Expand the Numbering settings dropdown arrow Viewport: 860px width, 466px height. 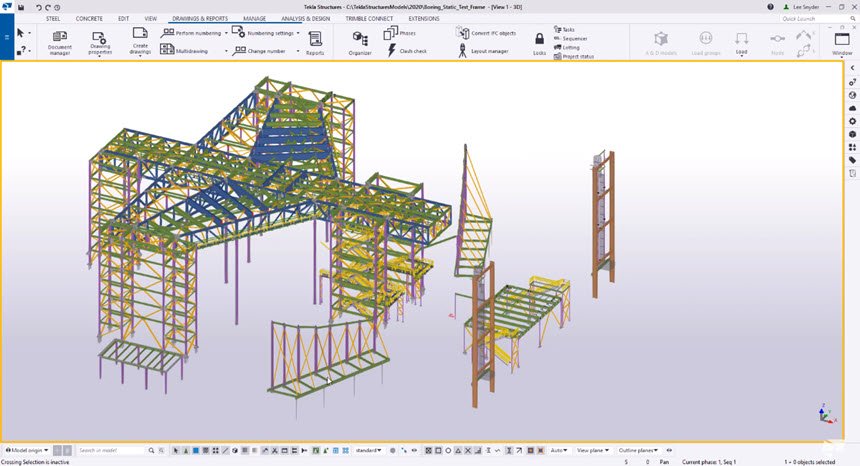click(298, 33)
